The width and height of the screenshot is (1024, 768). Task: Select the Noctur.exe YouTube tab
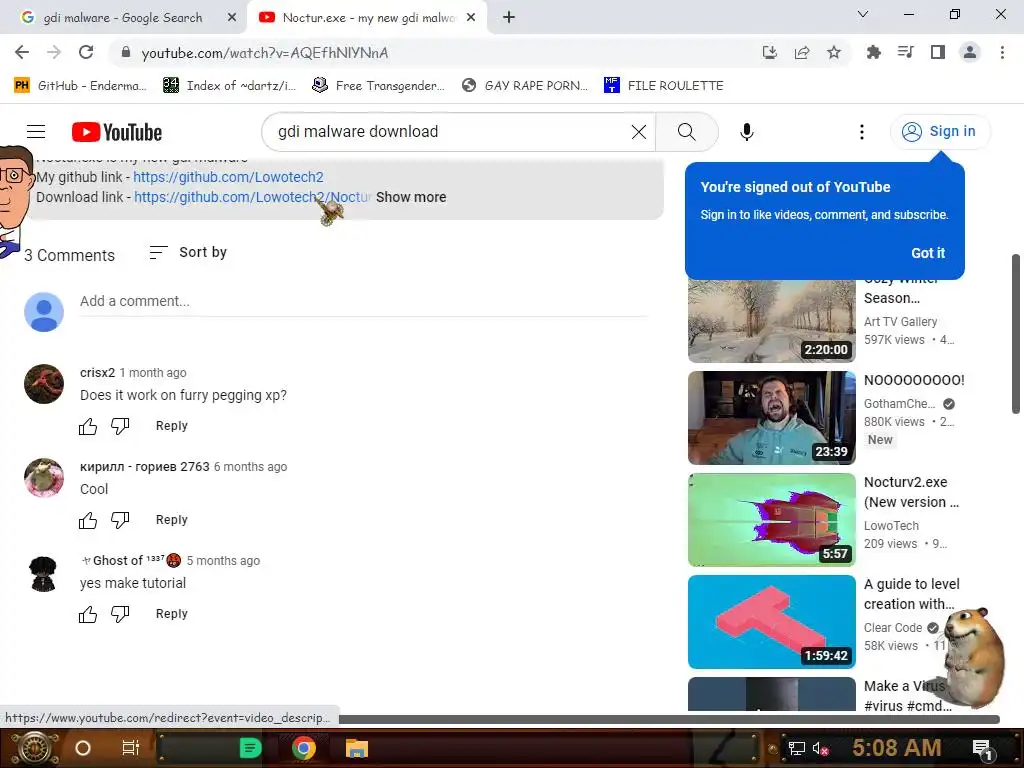[368, 18]
